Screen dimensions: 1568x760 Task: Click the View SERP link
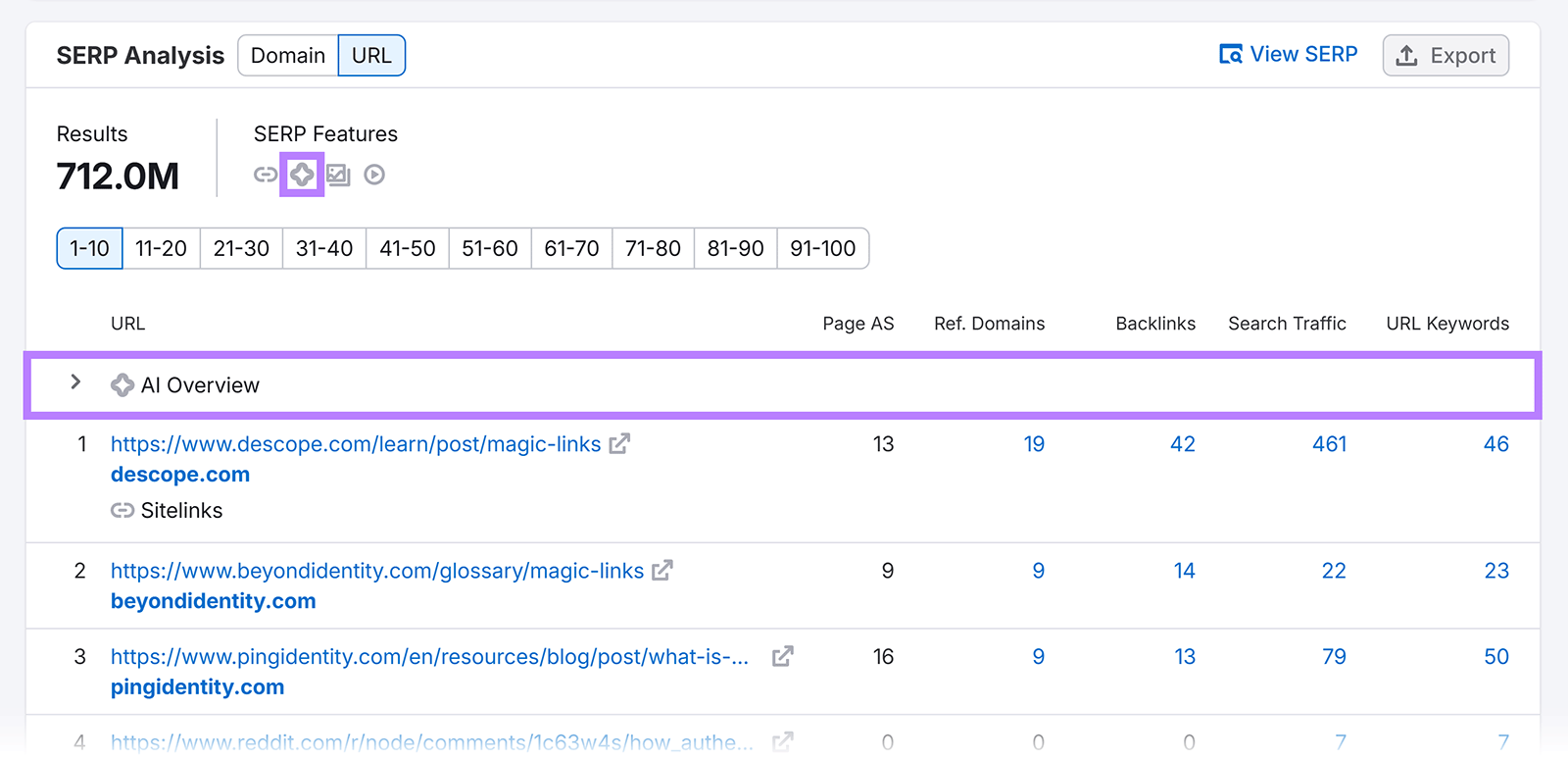tap(1288, 55)
